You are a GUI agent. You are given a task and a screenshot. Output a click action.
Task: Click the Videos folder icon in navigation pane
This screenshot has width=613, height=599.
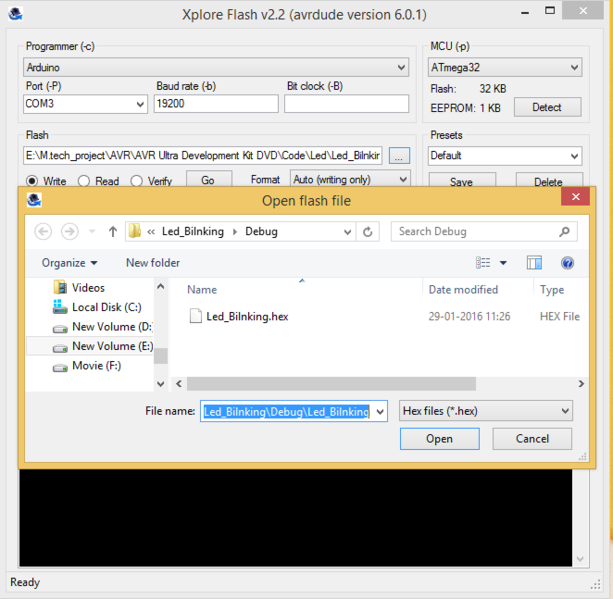pyautogui.click(x=60, y=287)
